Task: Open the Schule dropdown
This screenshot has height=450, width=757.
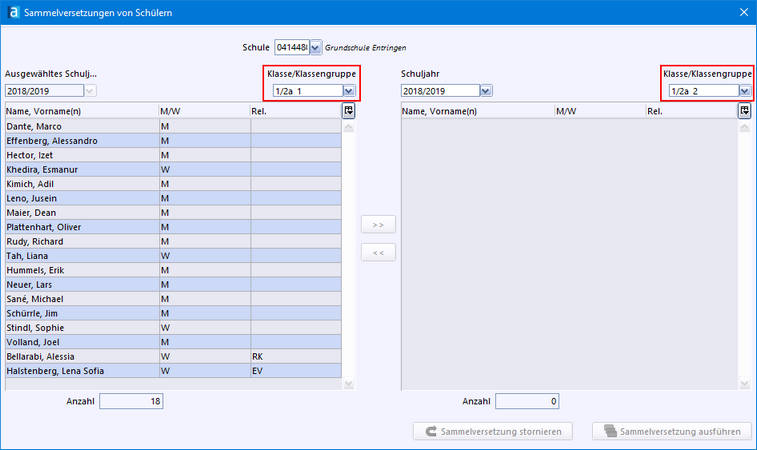Action: tap(316, 47)
